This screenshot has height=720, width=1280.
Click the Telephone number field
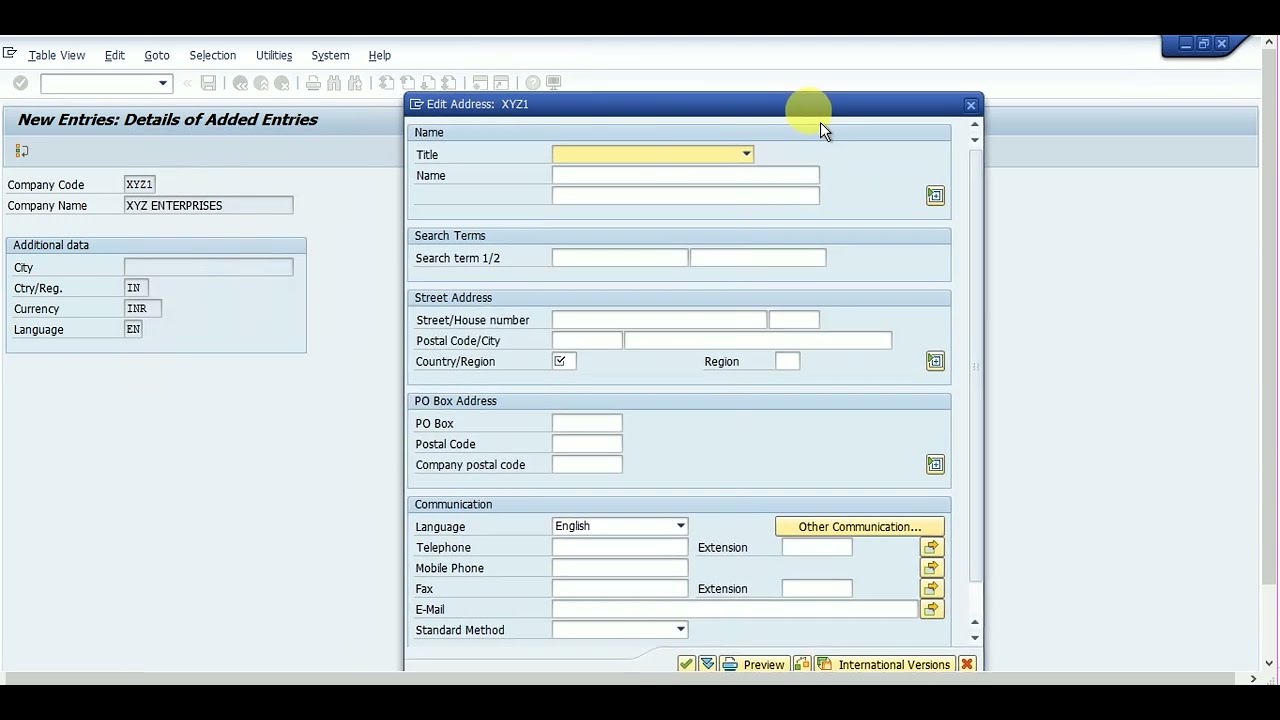[620, 547]
